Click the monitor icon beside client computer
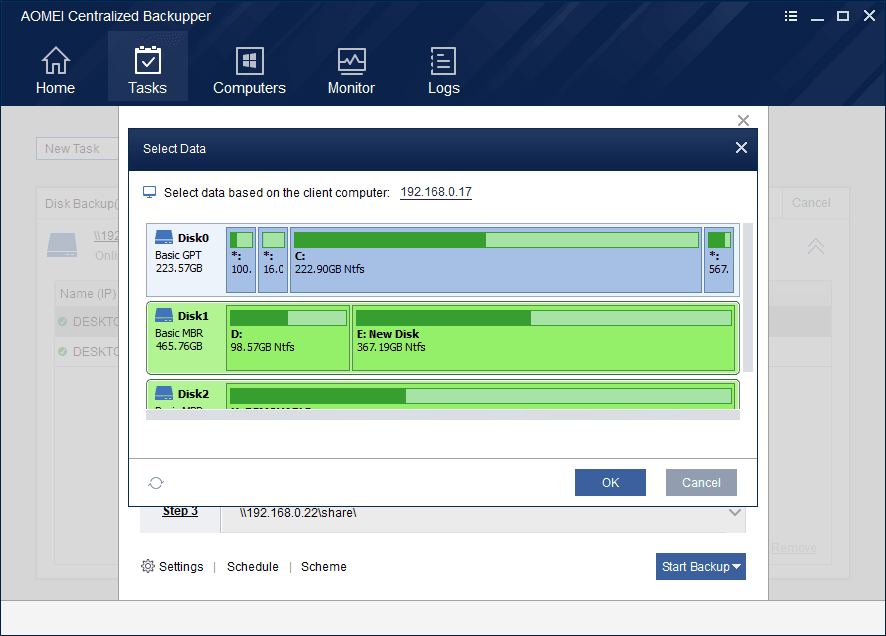Viewport: 886px width, 636px height. pos(150,192)
